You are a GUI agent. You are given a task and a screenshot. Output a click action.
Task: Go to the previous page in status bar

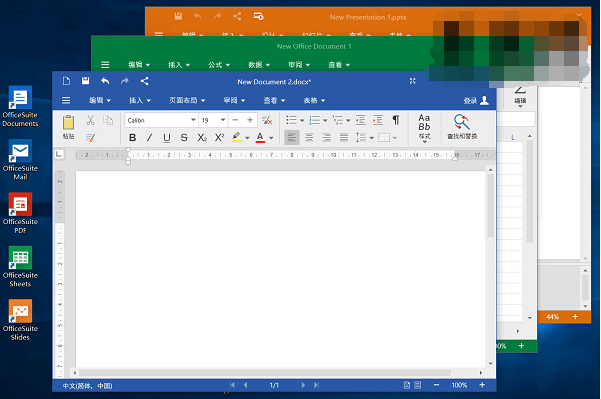point(246,385)
